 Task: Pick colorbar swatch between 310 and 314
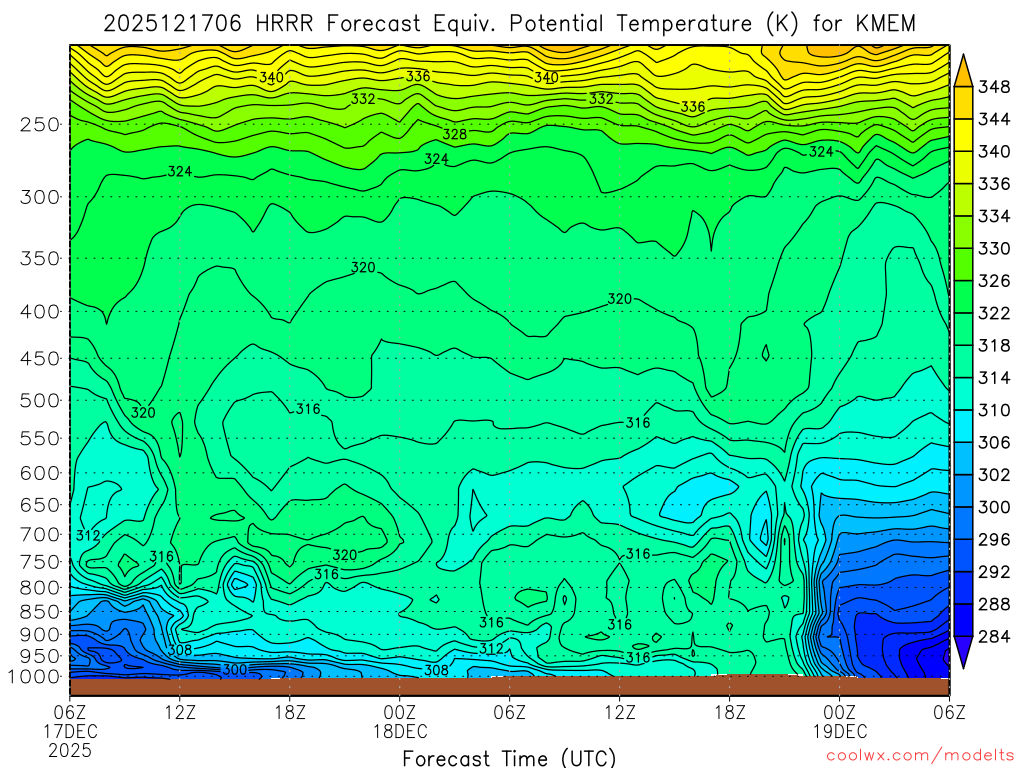tap(963, 394)
